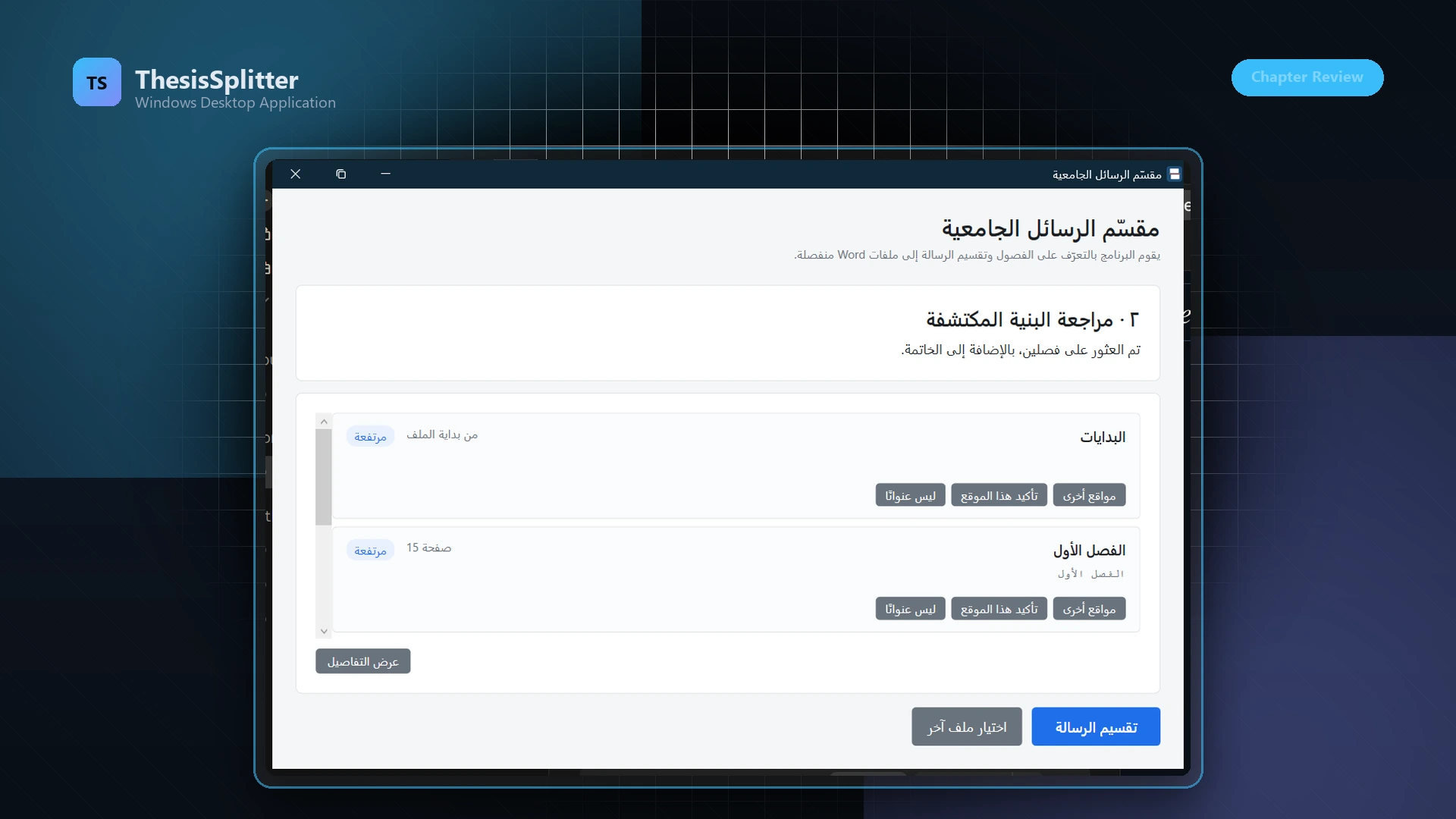Click تقسيم الرسالة to split the thesis
Viewport: 1456px width, 819px height.
pyautogui.click(x=1096, y=726)
